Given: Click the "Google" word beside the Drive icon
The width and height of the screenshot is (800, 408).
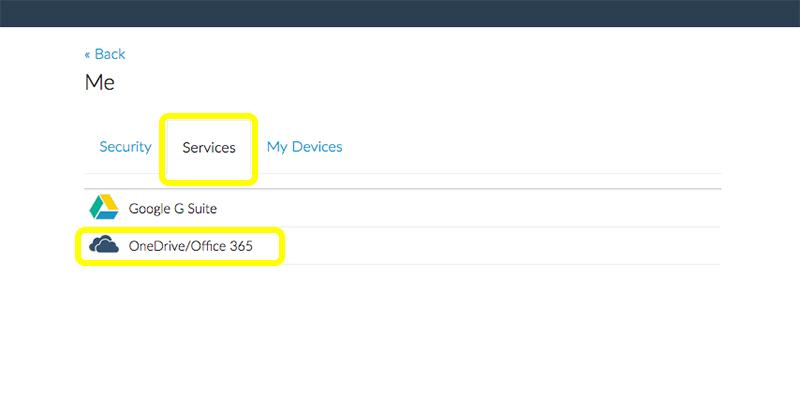Looking at the screenshot, I should pos(149,209).
